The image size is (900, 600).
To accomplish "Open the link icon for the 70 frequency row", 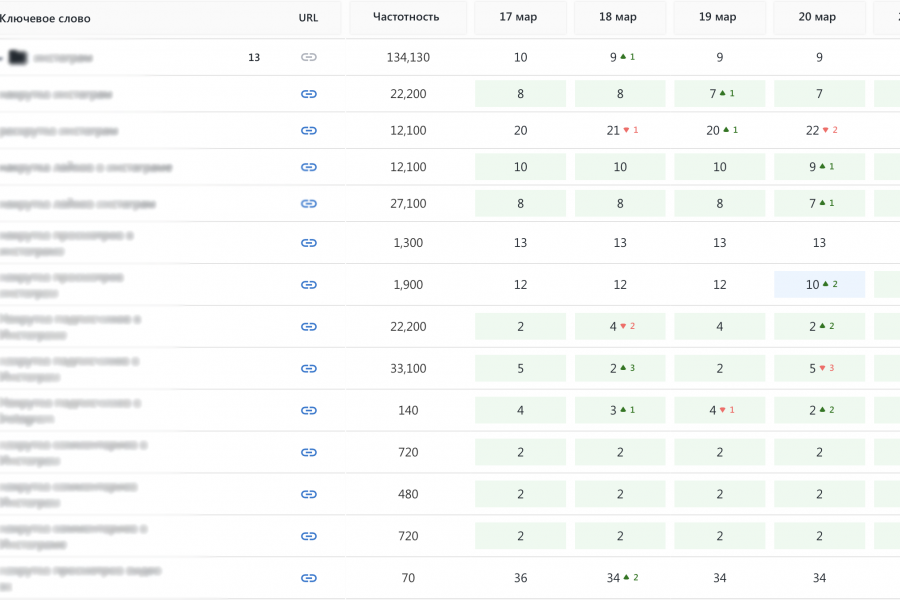I will (309, 578).
